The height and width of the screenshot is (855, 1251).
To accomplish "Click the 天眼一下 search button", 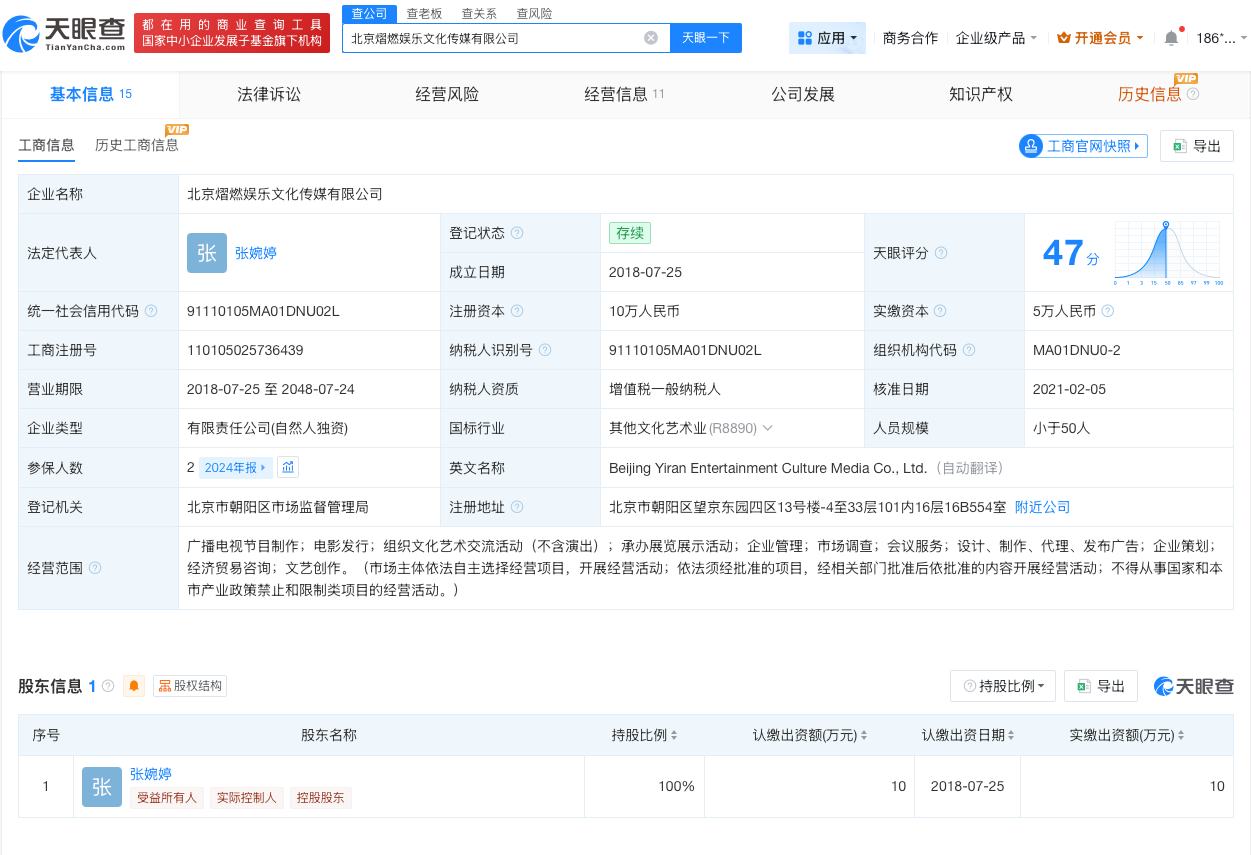I will pyautogui.click(x=704, y=37).
